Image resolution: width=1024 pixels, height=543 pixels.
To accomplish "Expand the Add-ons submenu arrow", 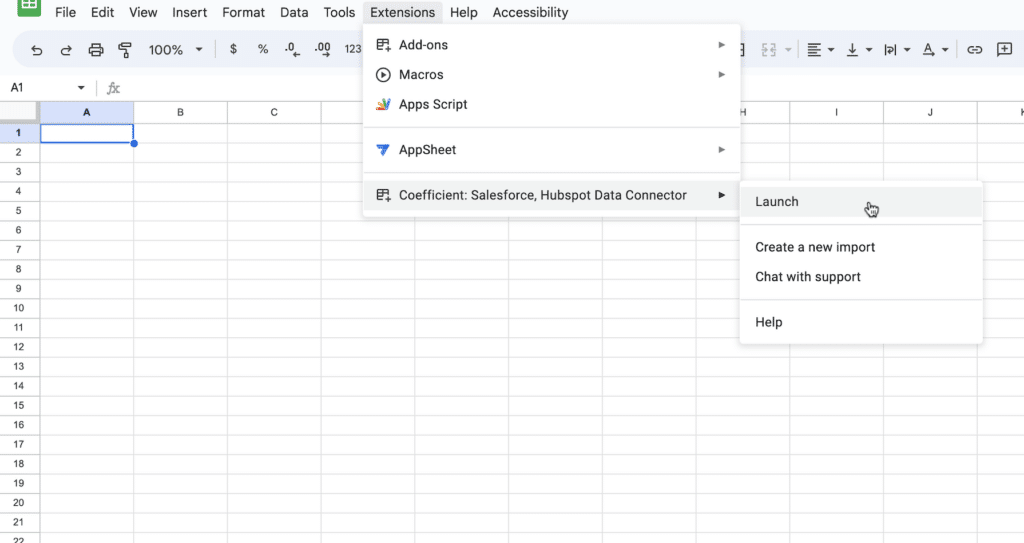I will [x=722, y=45].
